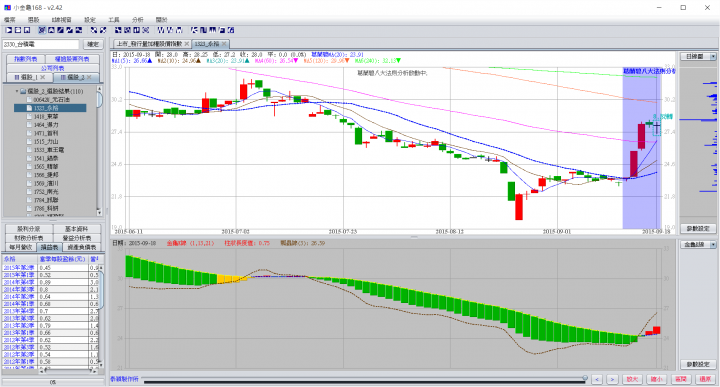The height and width of the screenshot is (387, 720).
Task: Click the second toolbar icon beside play arrow
Action: click(x=18, y=30)
